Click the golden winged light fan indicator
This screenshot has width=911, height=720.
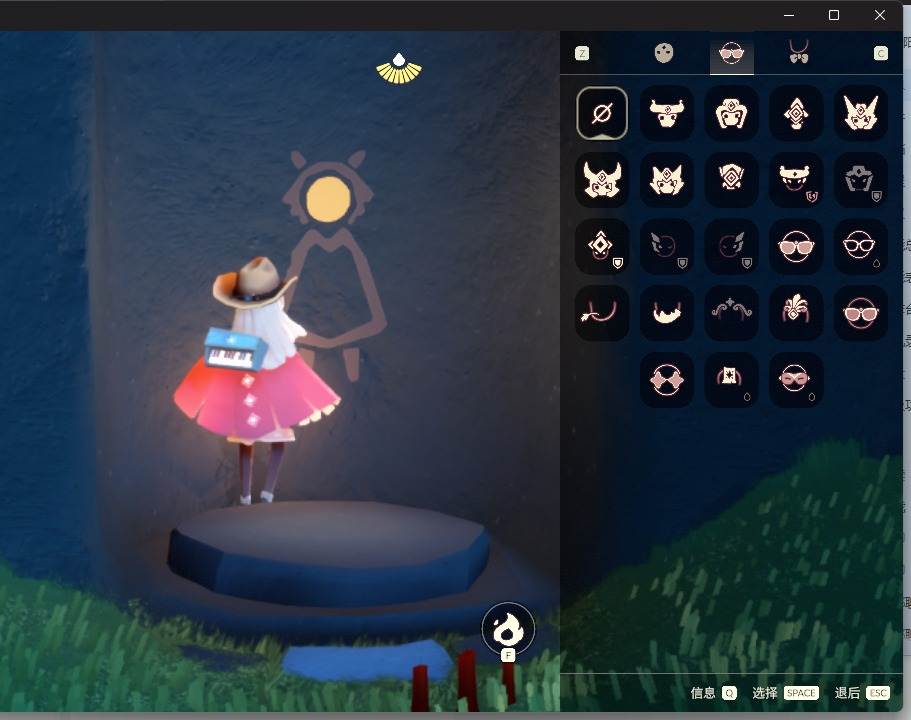click(399, 68)
